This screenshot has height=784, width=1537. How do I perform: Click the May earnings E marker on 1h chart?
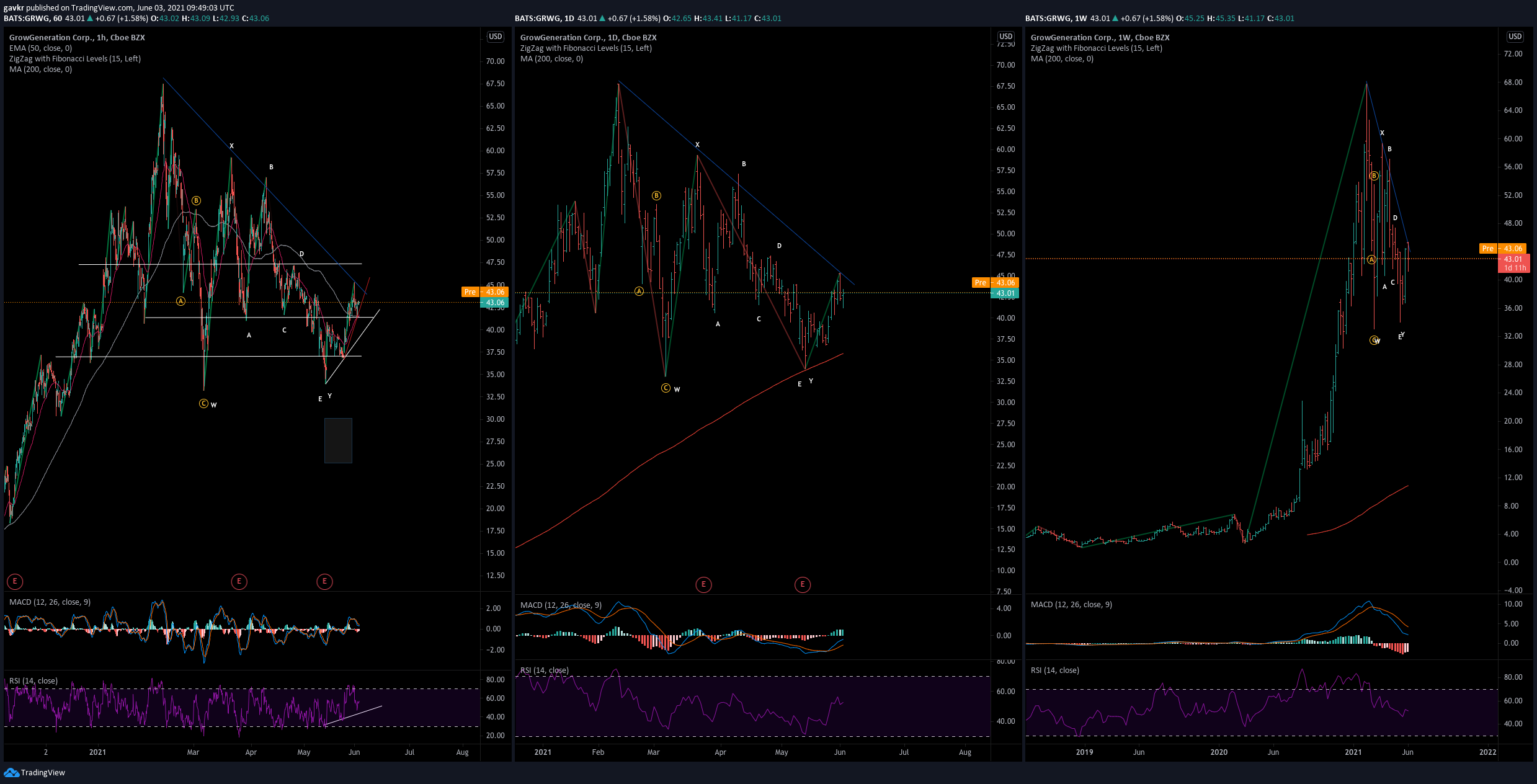pos(324,581)
